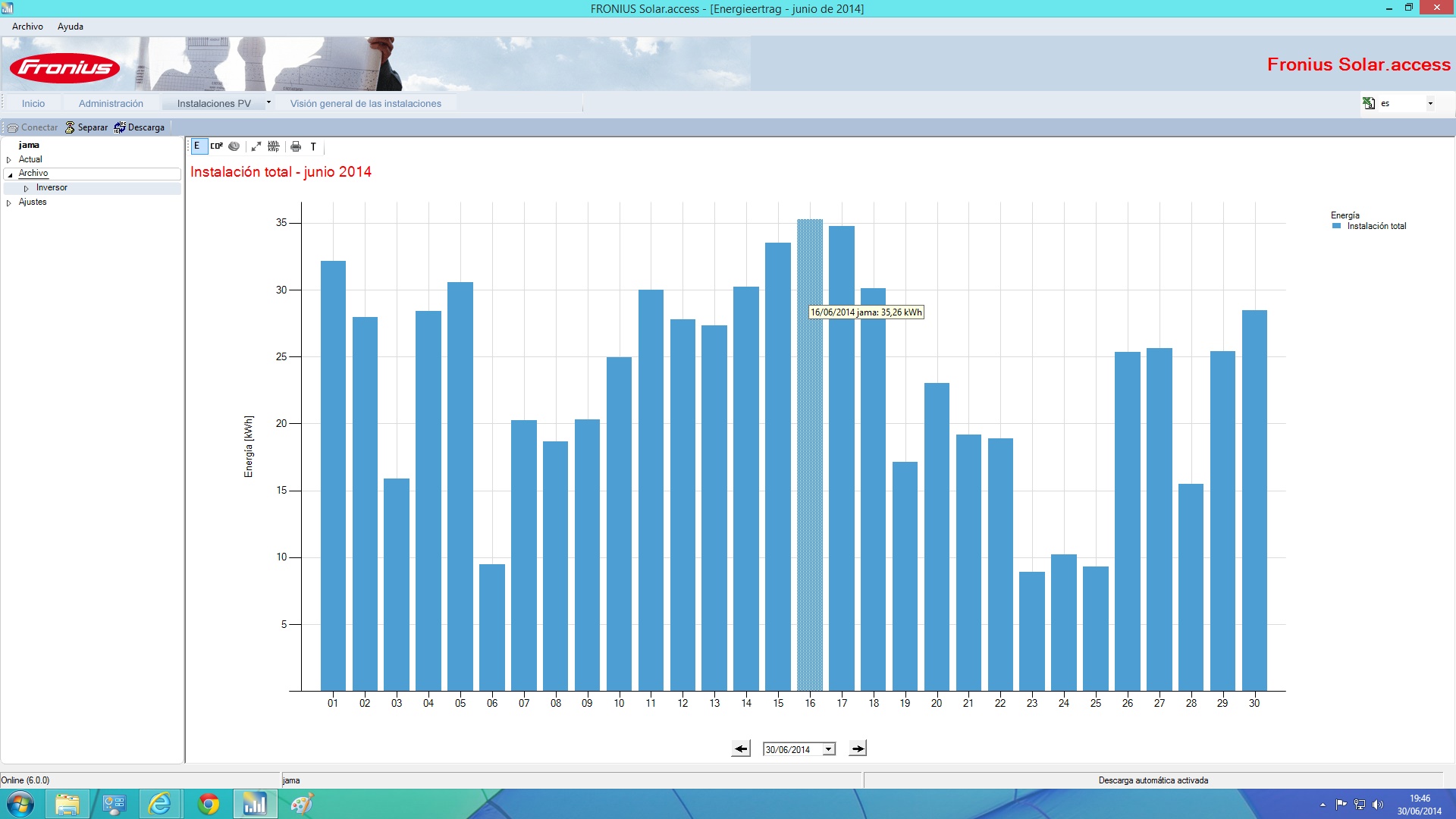Open the language selection dropdown

(1430, 103)
